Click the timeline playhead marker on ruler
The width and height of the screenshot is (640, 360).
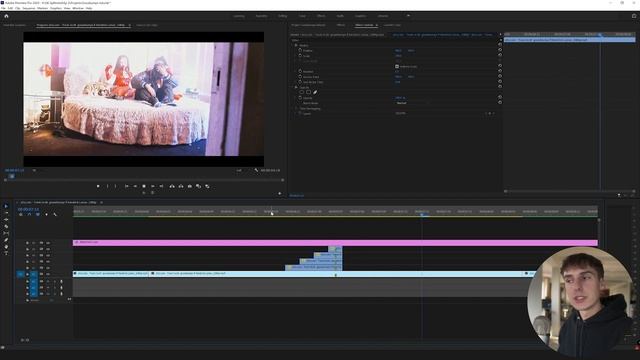tap(422, 214)
